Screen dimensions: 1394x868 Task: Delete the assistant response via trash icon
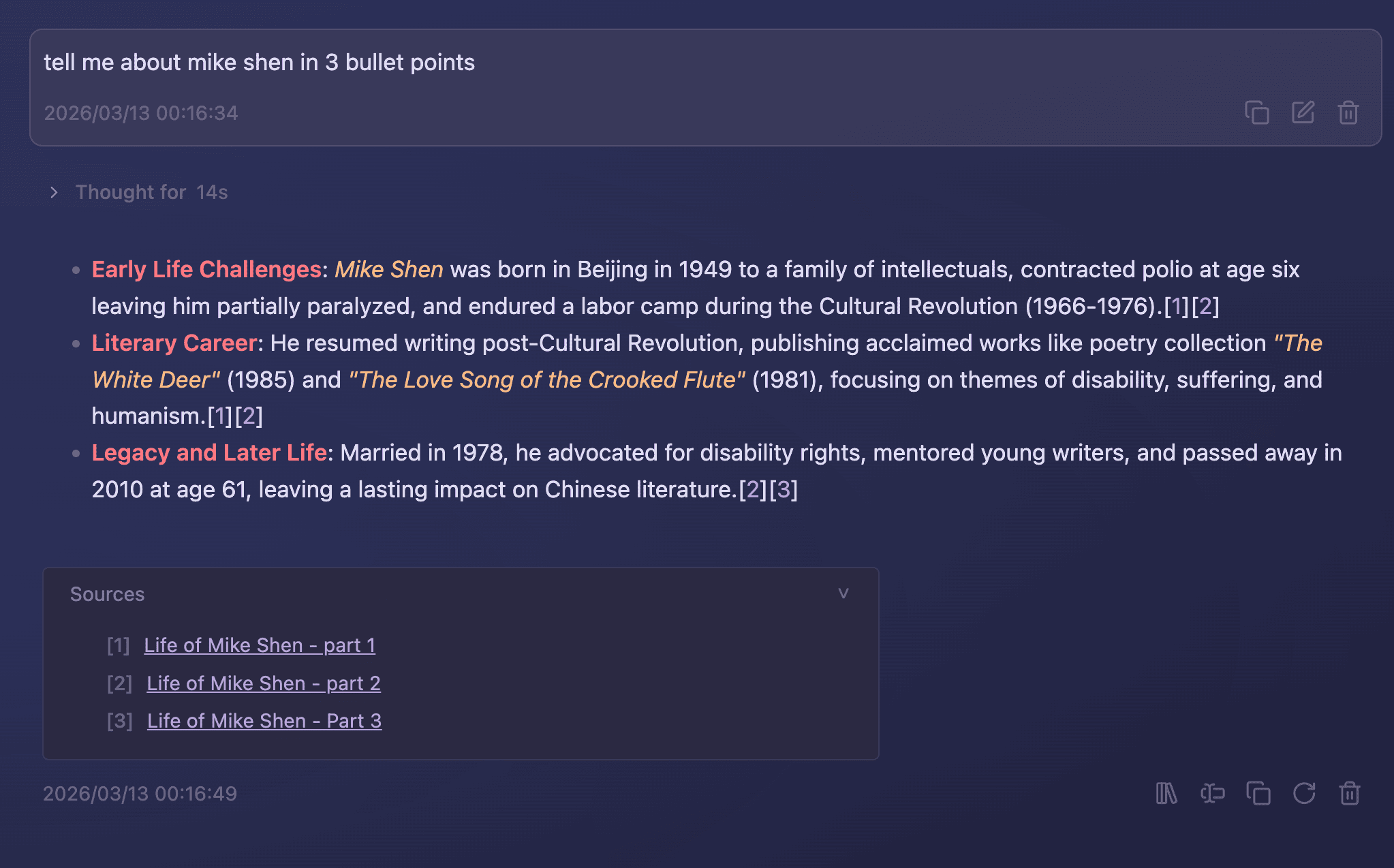tap(1351, 793)
